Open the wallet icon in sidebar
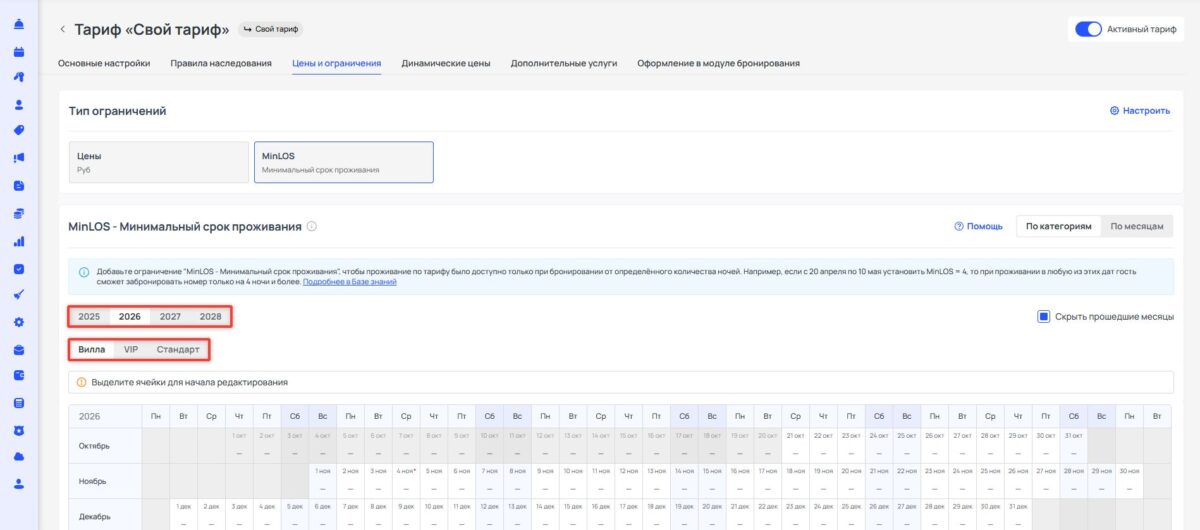 19,376
